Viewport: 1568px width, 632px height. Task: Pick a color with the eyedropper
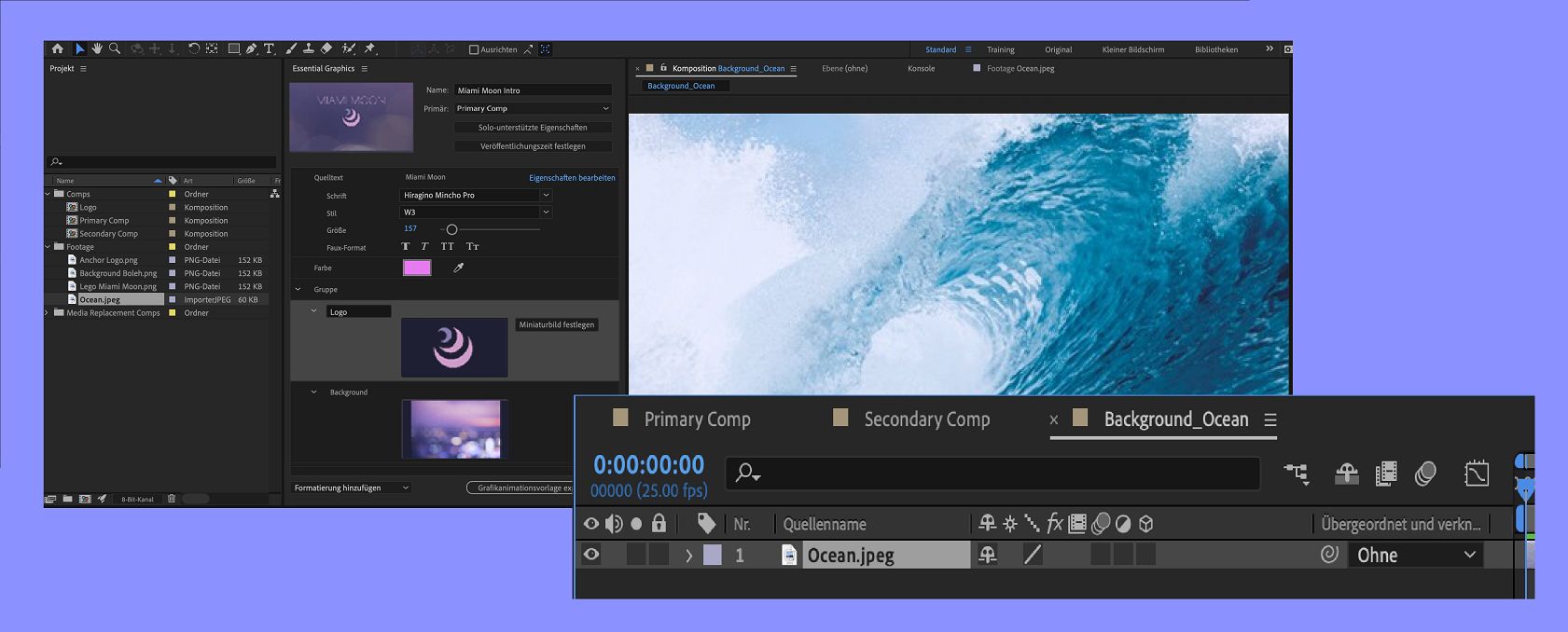coord(458,268)
